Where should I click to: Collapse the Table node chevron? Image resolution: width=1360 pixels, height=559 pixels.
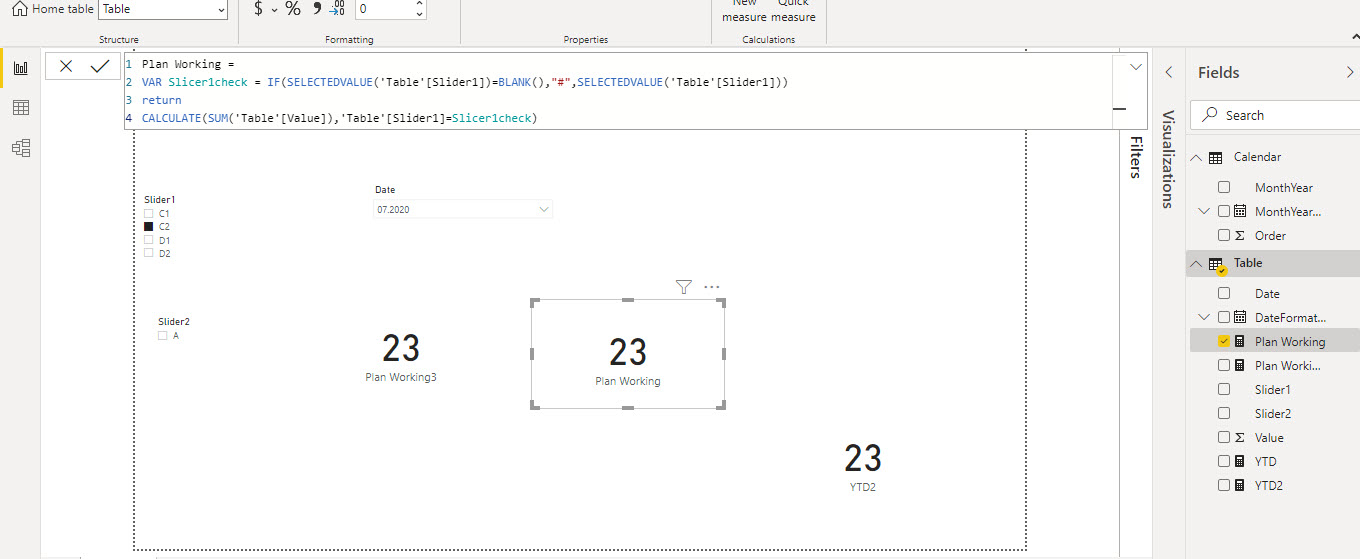[x=1197, y=264]
